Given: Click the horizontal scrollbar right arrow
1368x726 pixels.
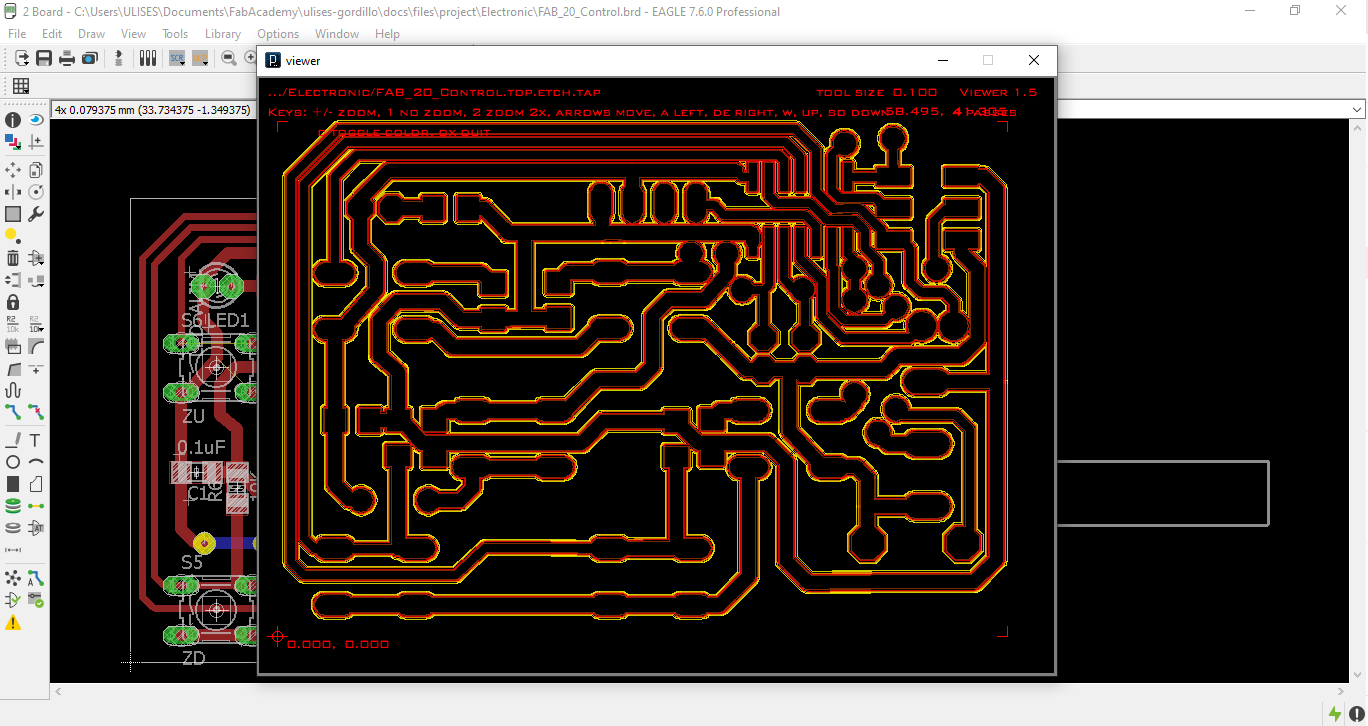Looking at the screenshot, I should pyautogui.click(x=1340, y=691).
